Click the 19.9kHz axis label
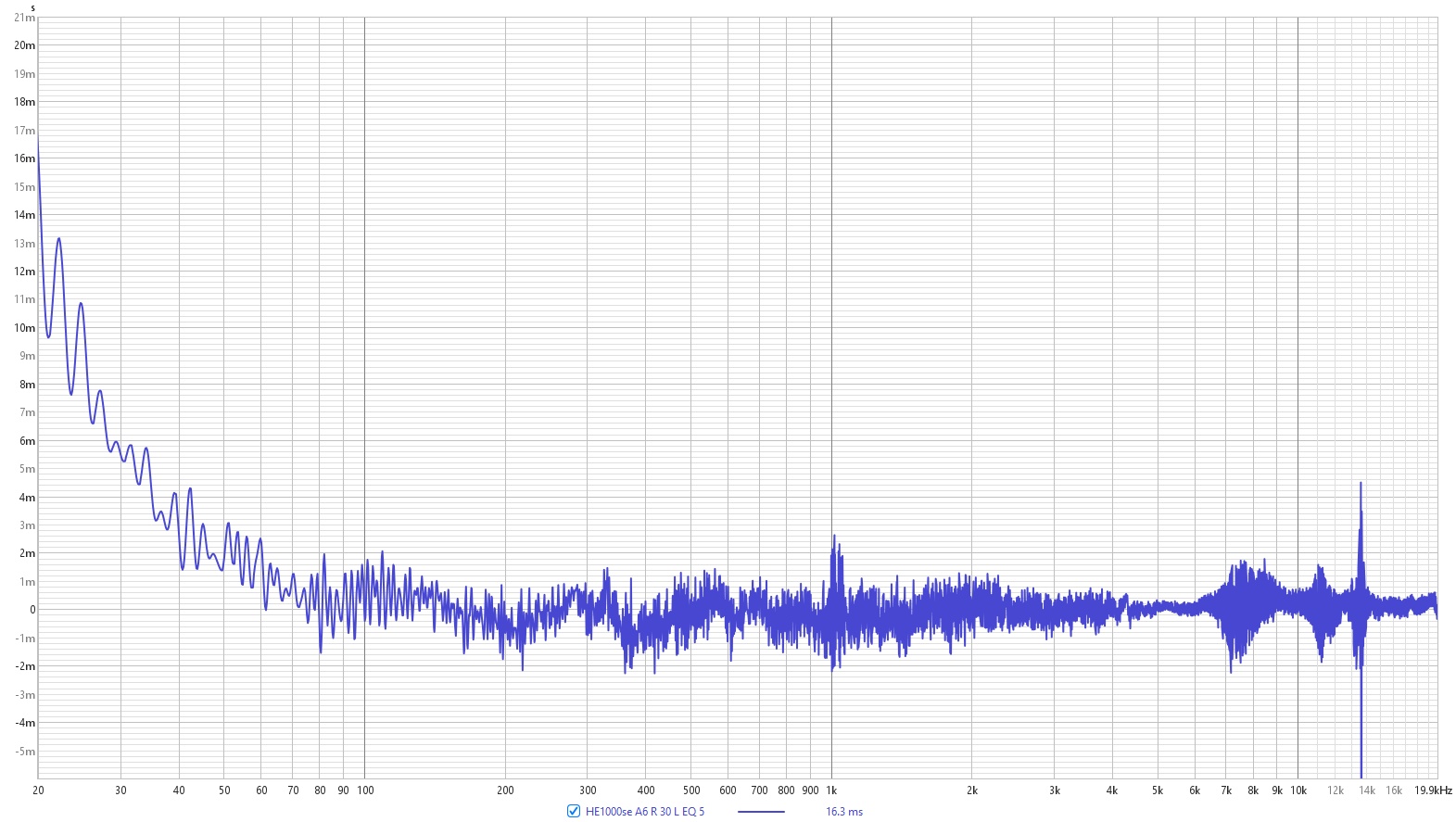 click(x=1433, y=790)
